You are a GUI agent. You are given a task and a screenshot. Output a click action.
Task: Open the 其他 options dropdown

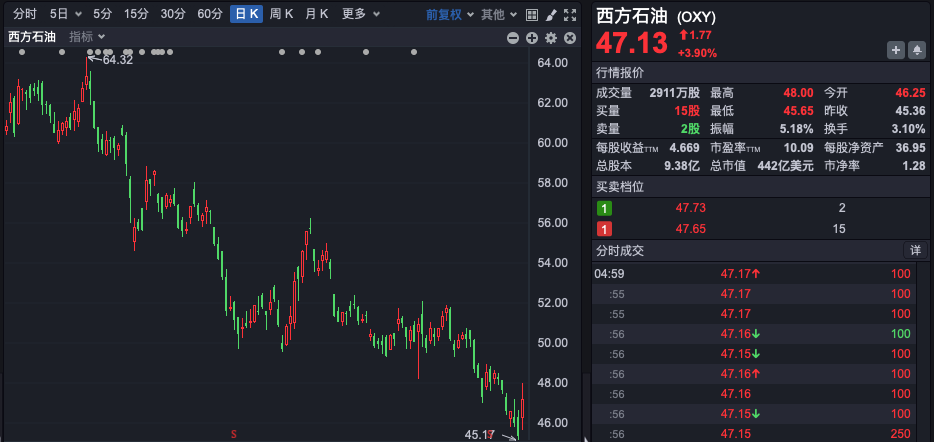498,14
